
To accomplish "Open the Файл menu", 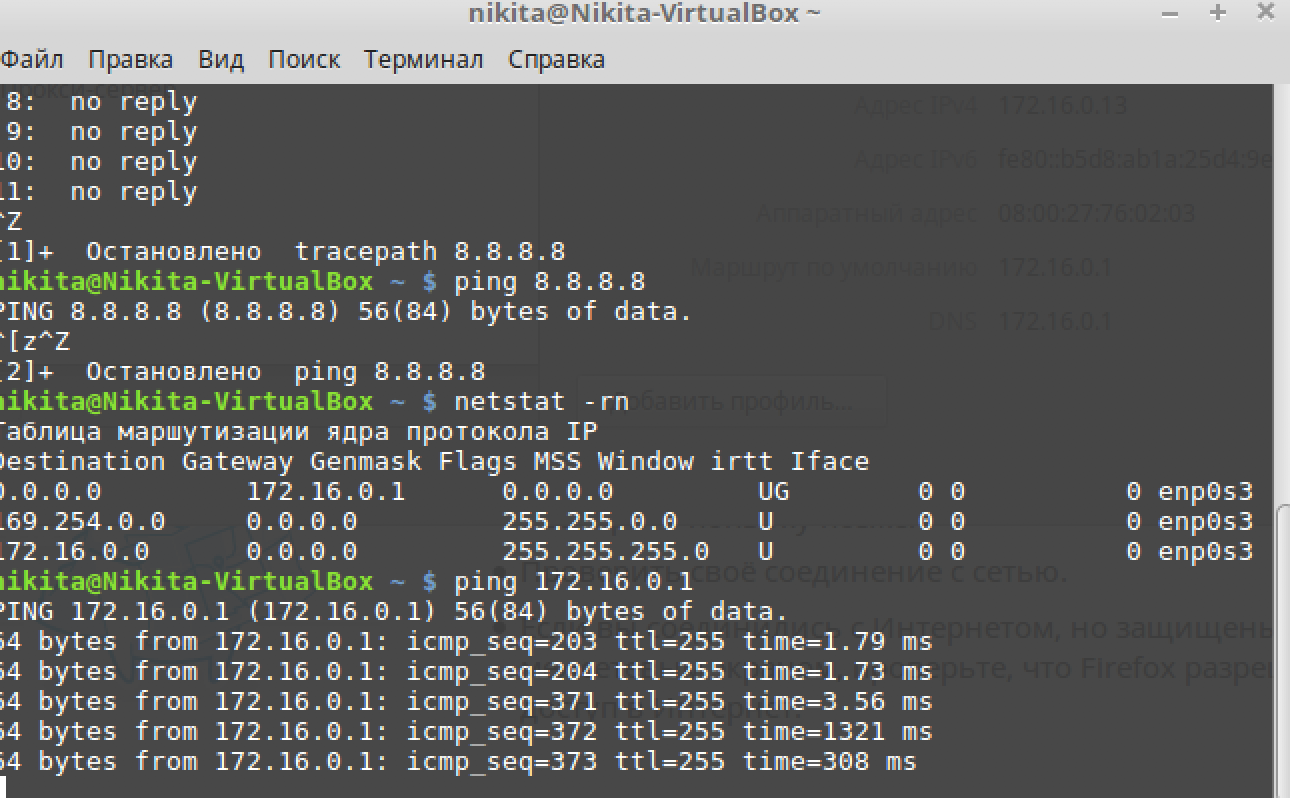I will (31, 59).
